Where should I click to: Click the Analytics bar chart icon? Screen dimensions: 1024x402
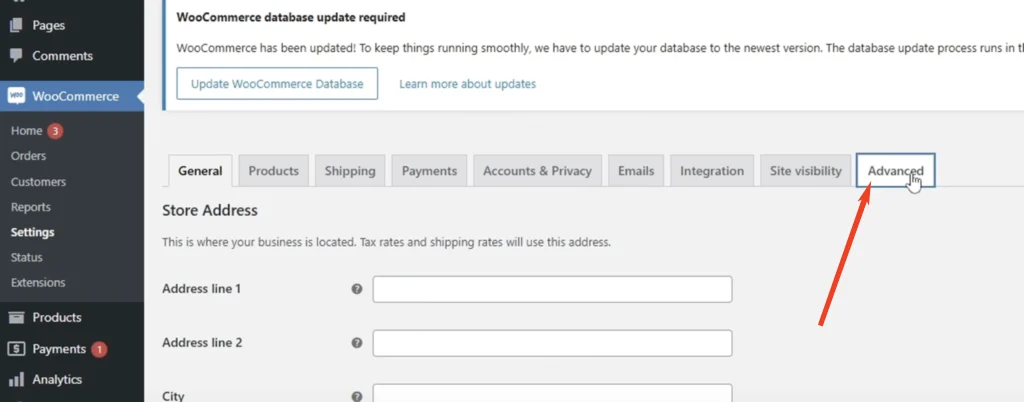click(x=16, y=379)
